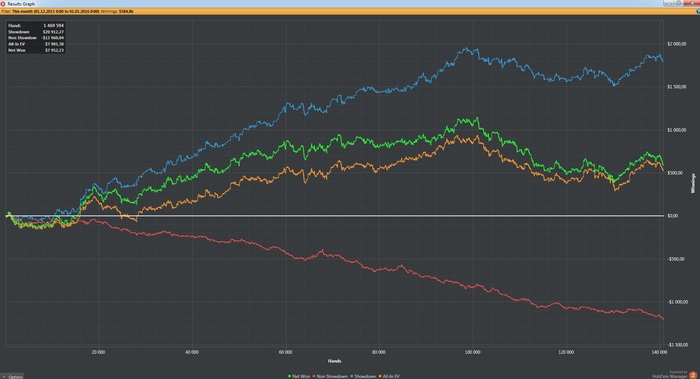The height and width of the screenshot is (379, 700).
Task: Click the "Winnings" y-axis title
Action: click(693, 183)
